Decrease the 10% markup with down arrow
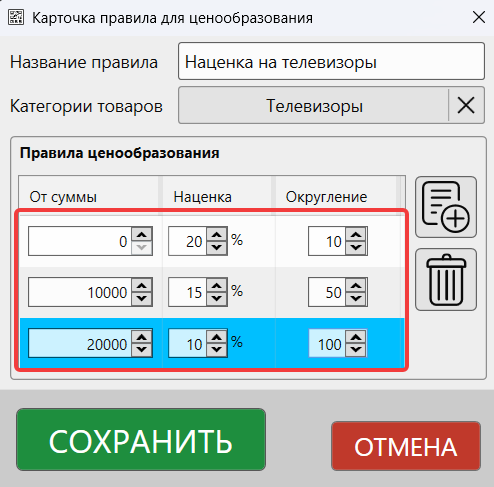 pyautogui.click(x=217, y=350)
